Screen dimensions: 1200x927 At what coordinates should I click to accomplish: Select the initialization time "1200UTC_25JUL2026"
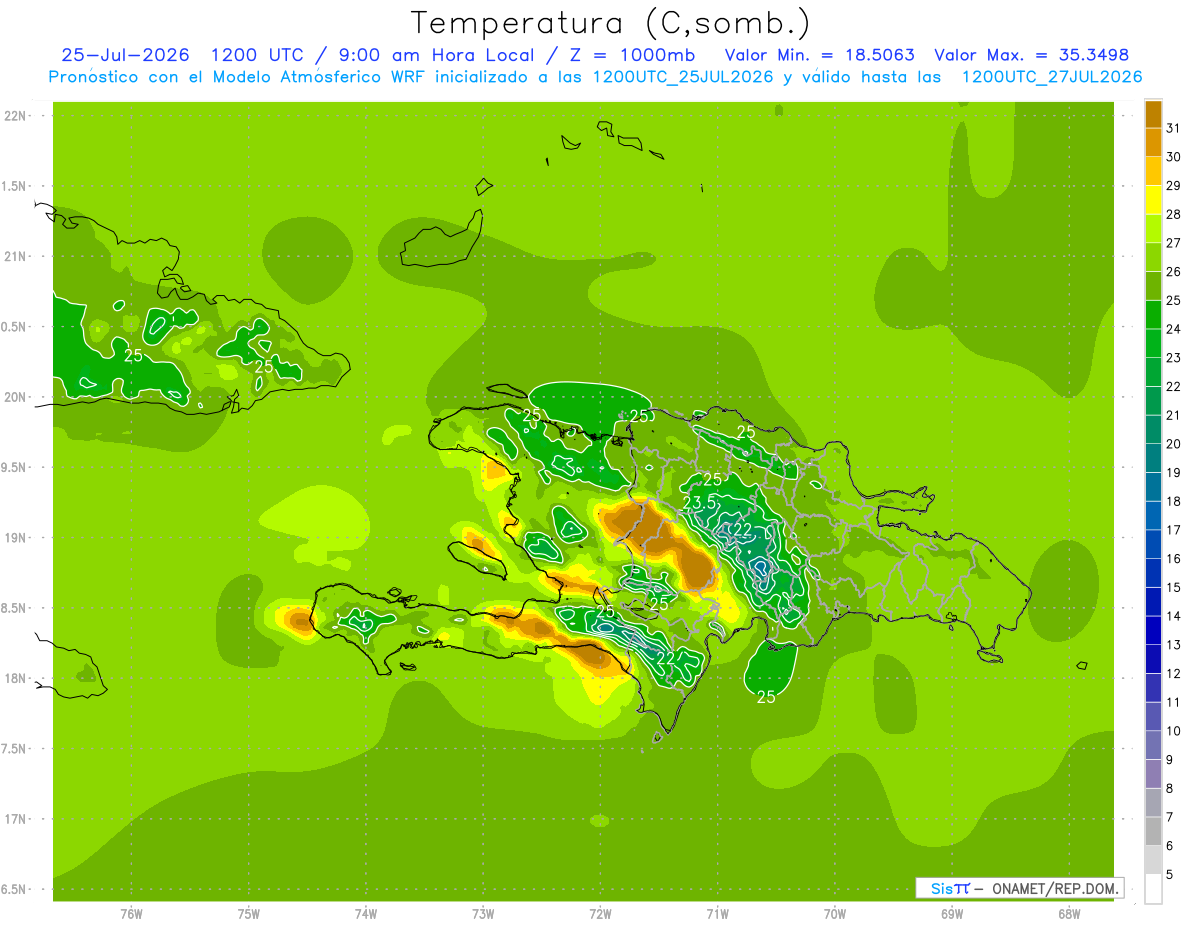(x=683, y=77)
